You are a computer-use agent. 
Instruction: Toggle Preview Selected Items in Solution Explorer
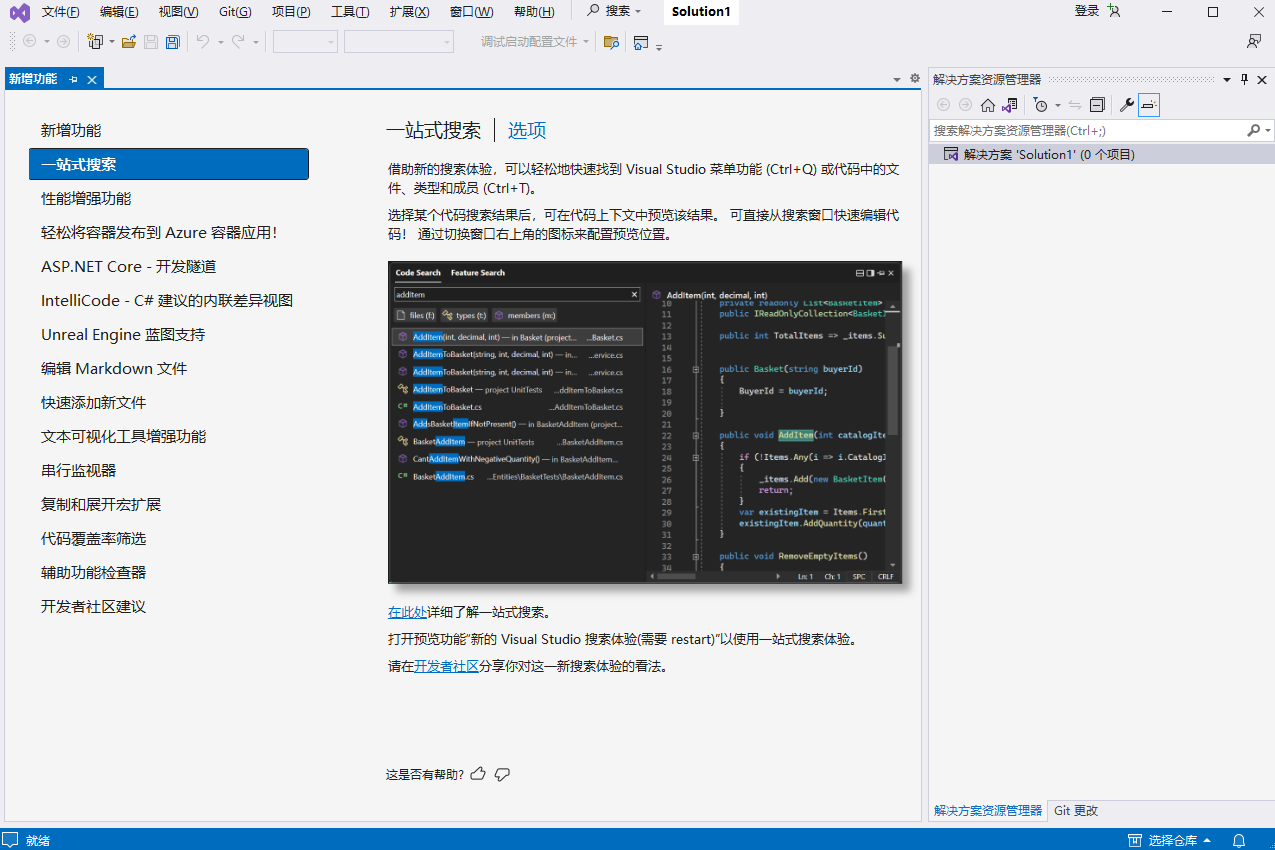coord(1149,104)
